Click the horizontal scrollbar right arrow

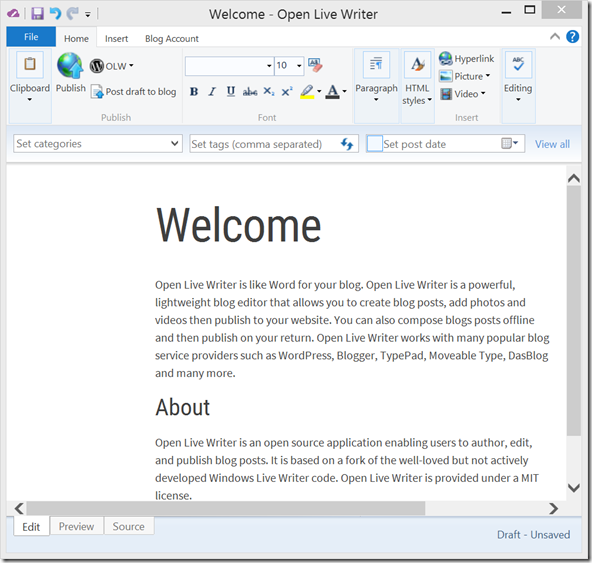pos(553,509)
